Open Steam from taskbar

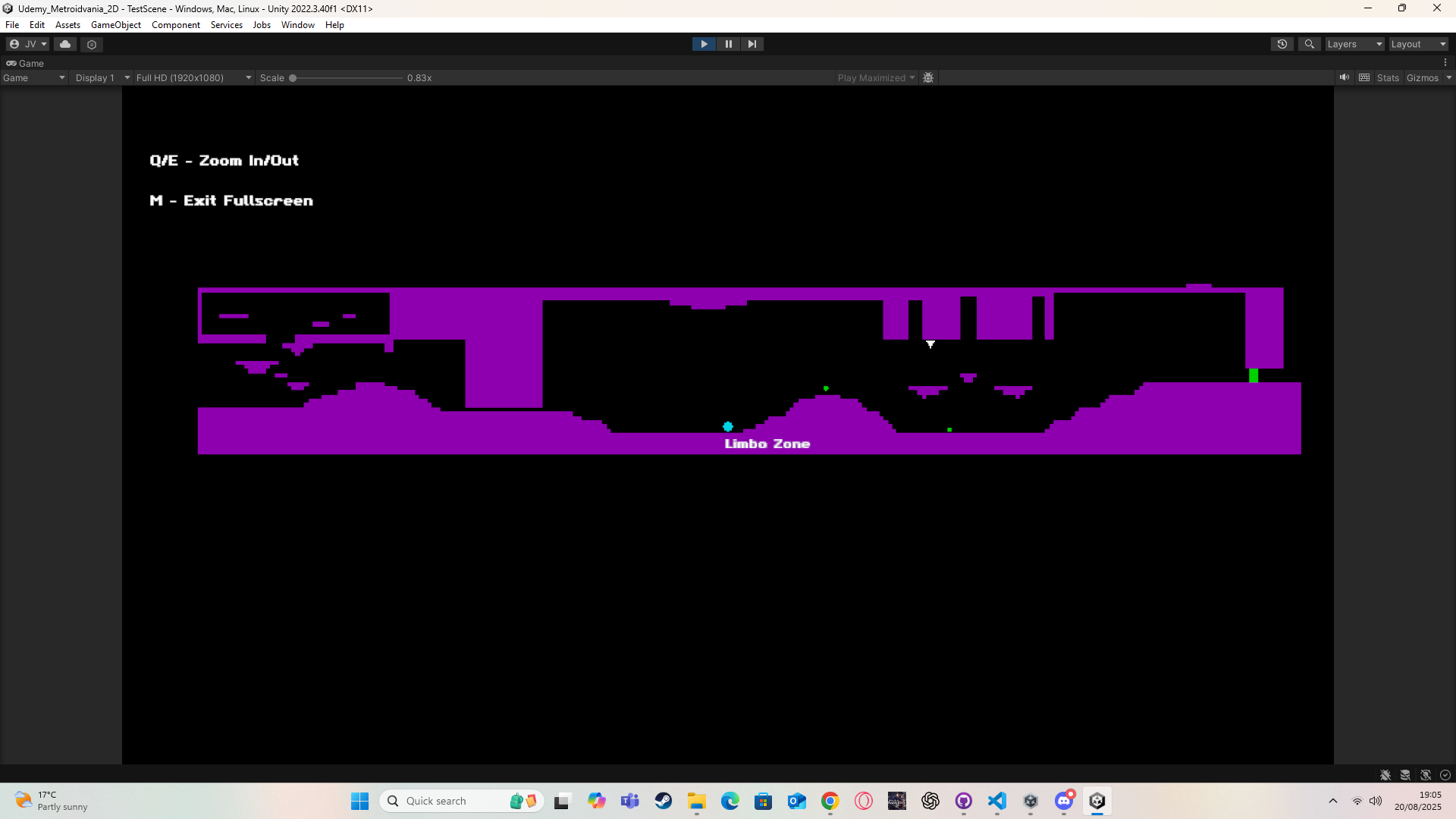click(664, 801)
